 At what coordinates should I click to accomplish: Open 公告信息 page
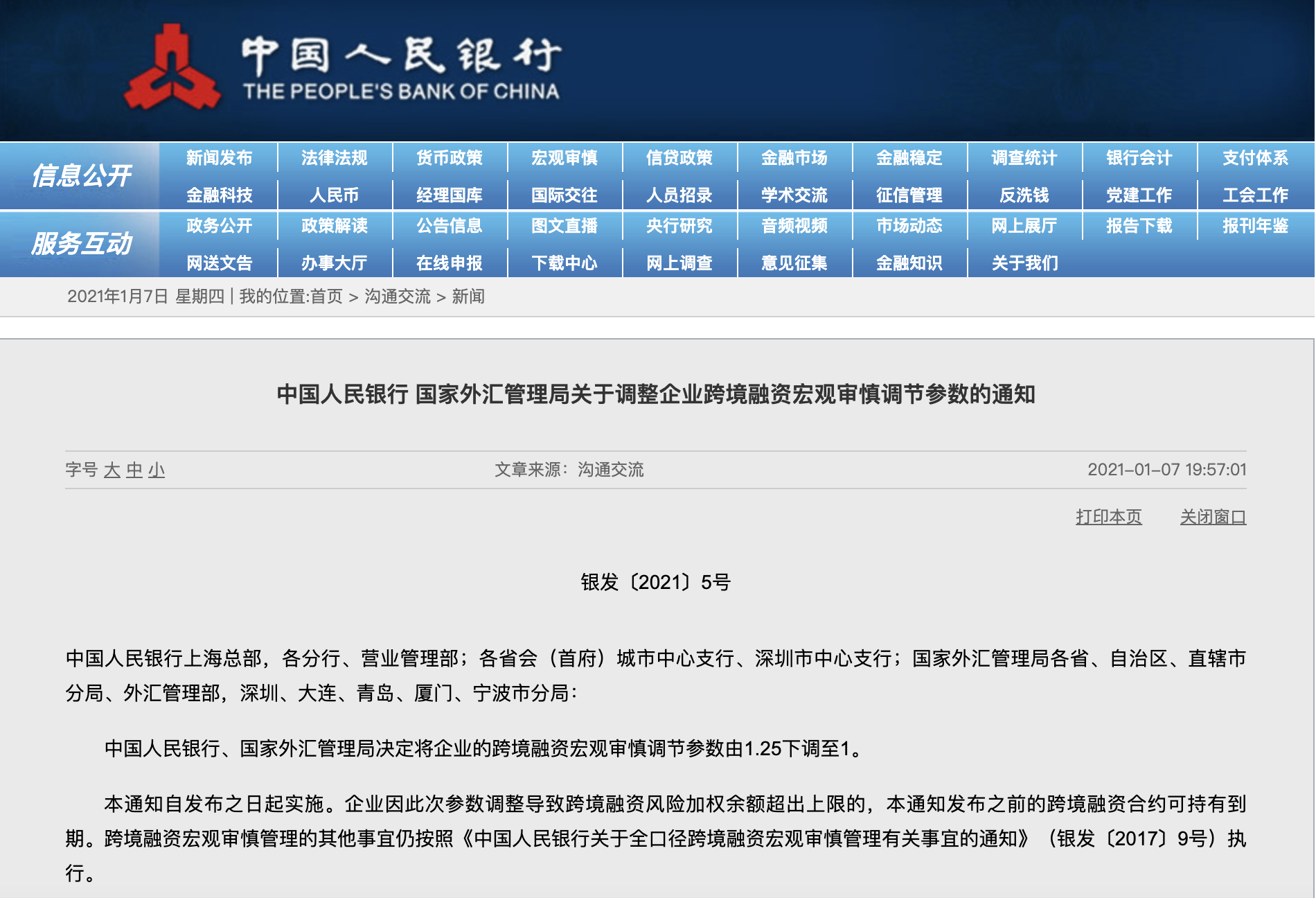[x=449, y=226]
